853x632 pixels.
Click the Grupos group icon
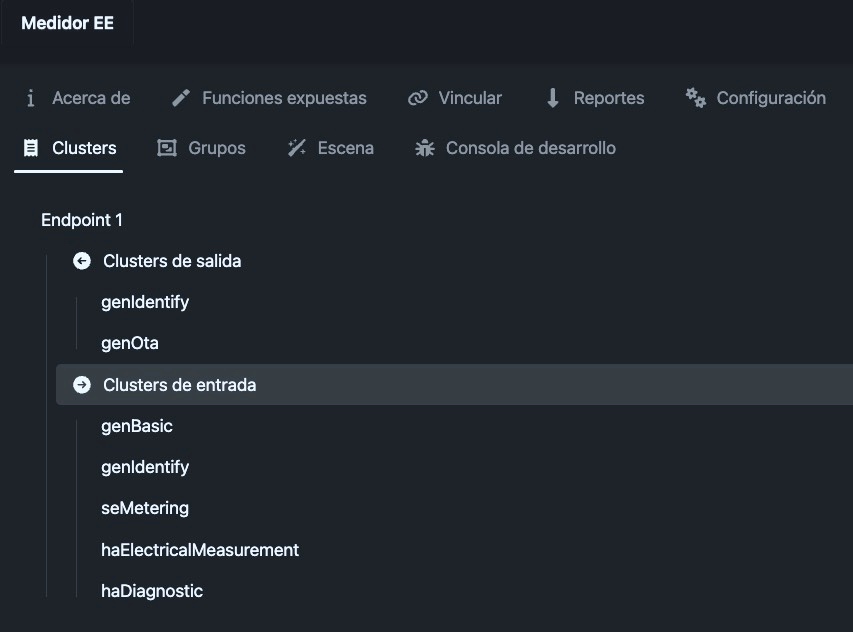pyautogui.click(x=167, y=148)
